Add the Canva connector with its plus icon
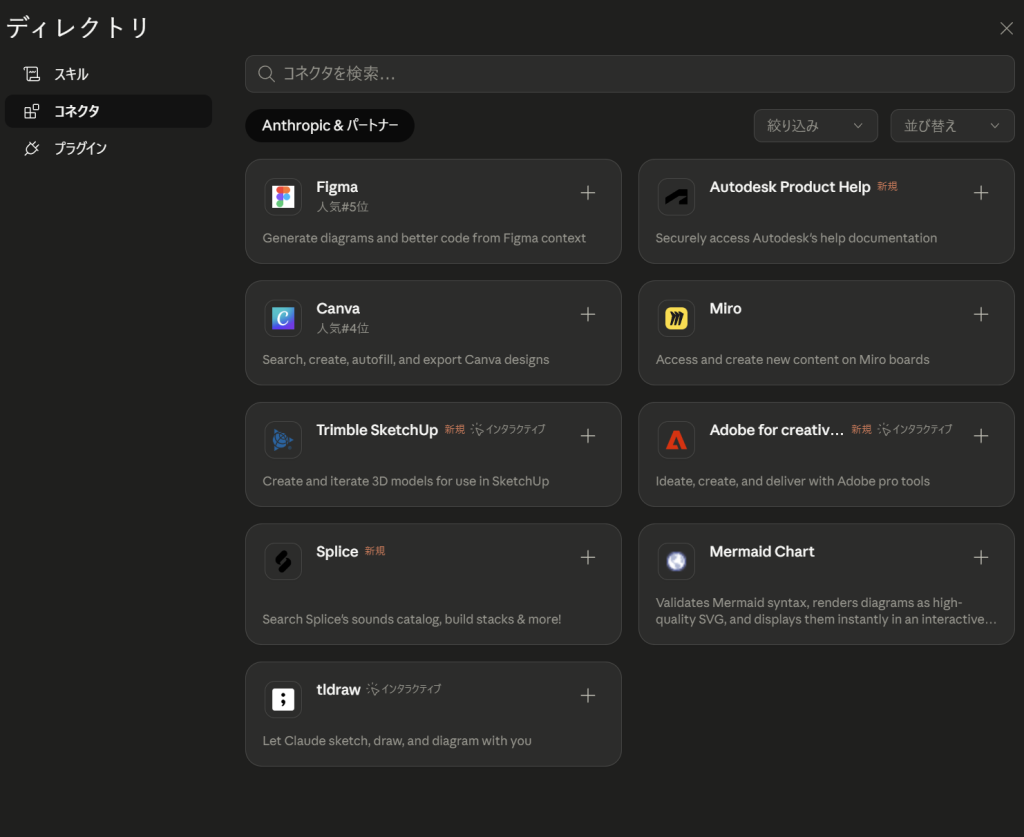Screen dimensions: 1024x837 coord(588,314)
